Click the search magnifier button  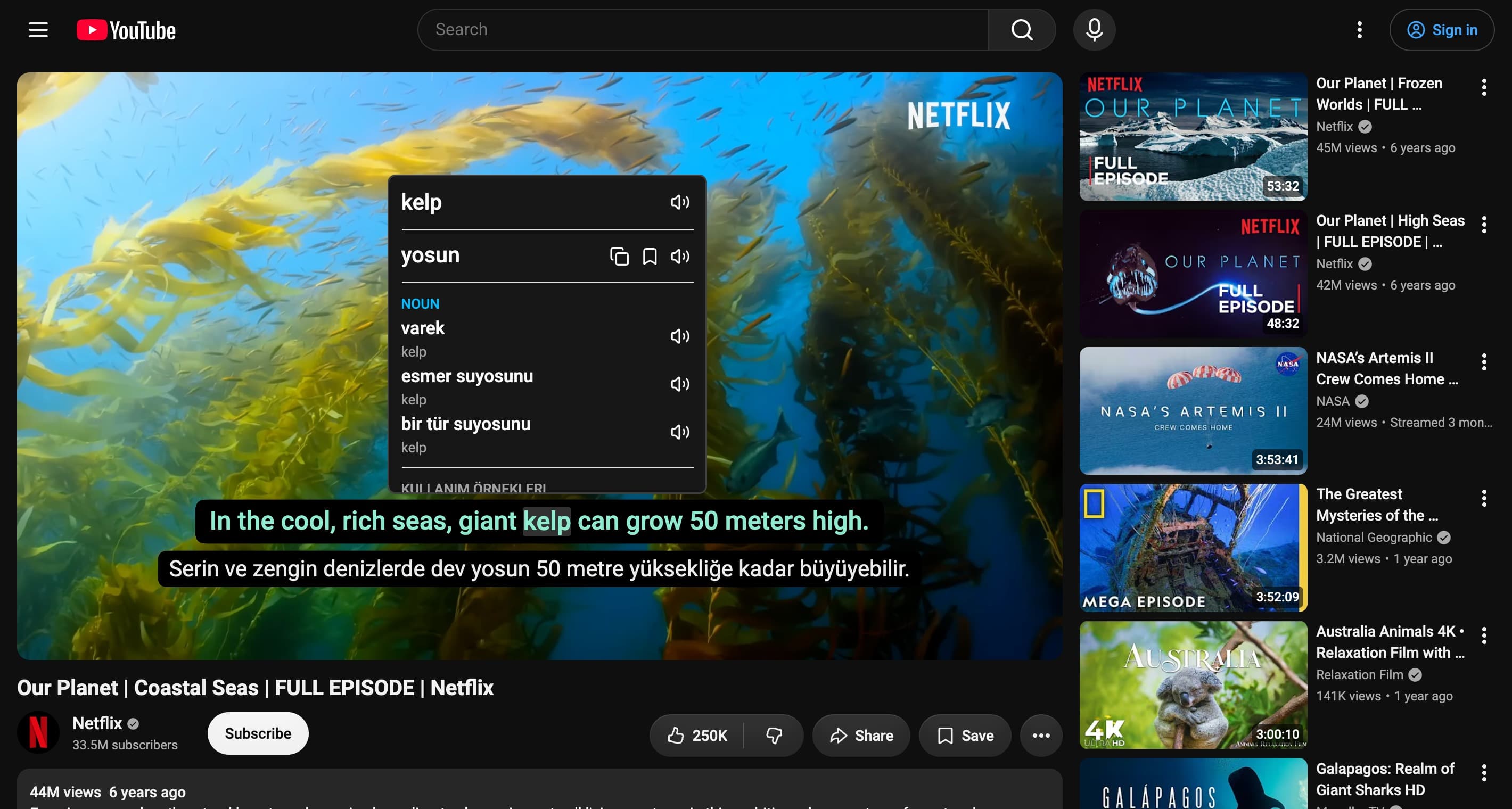[x=1022, y=30]
